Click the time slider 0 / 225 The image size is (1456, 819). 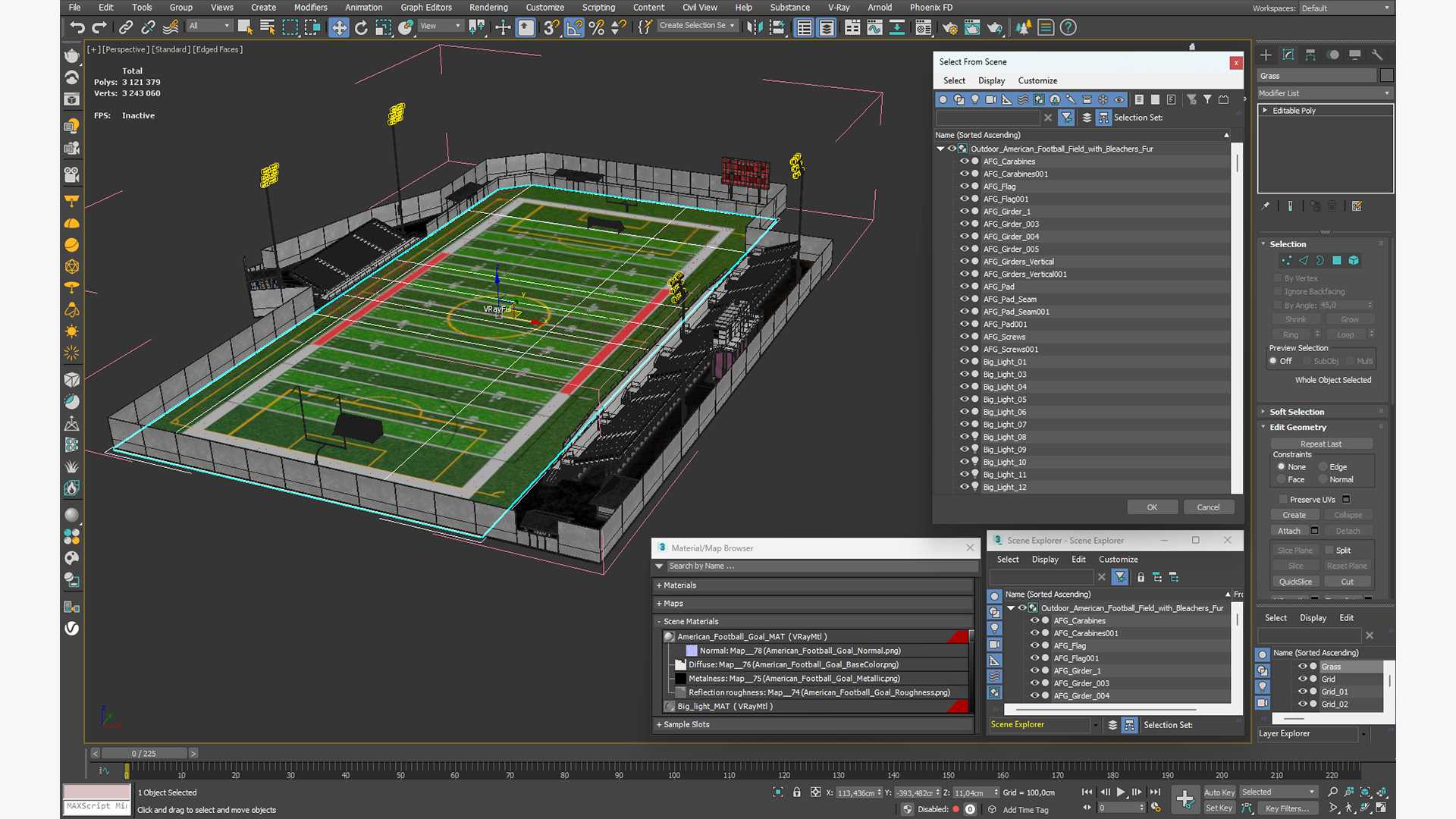click(x=144, y=753)
